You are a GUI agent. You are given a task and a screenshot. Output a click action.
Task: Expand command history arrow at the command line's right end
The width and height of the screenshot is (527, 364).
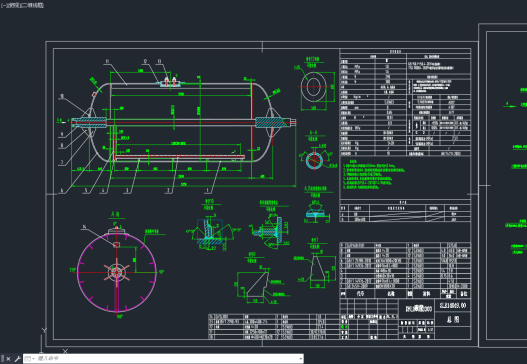pyautogui.click(x=300, y=359)
